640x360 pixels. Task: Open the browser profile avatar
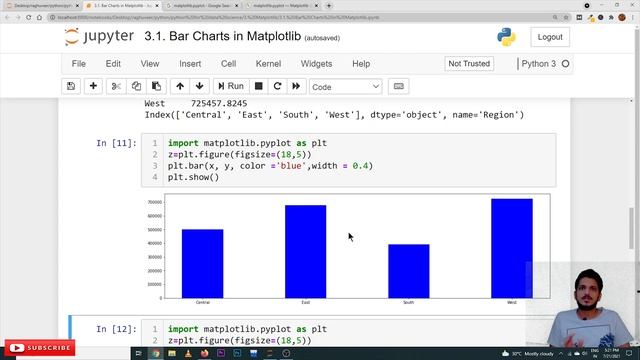point(622,18)
